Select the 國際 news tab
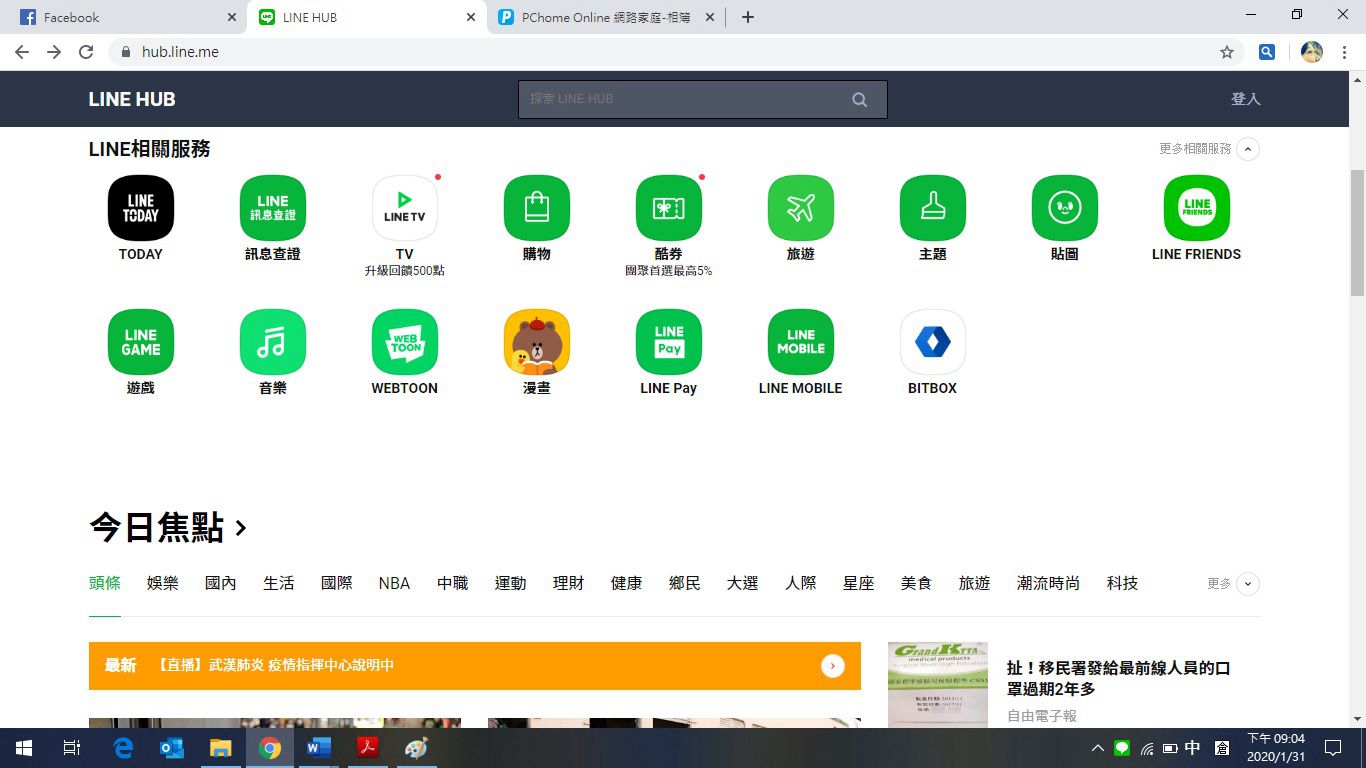 [337, 583]
